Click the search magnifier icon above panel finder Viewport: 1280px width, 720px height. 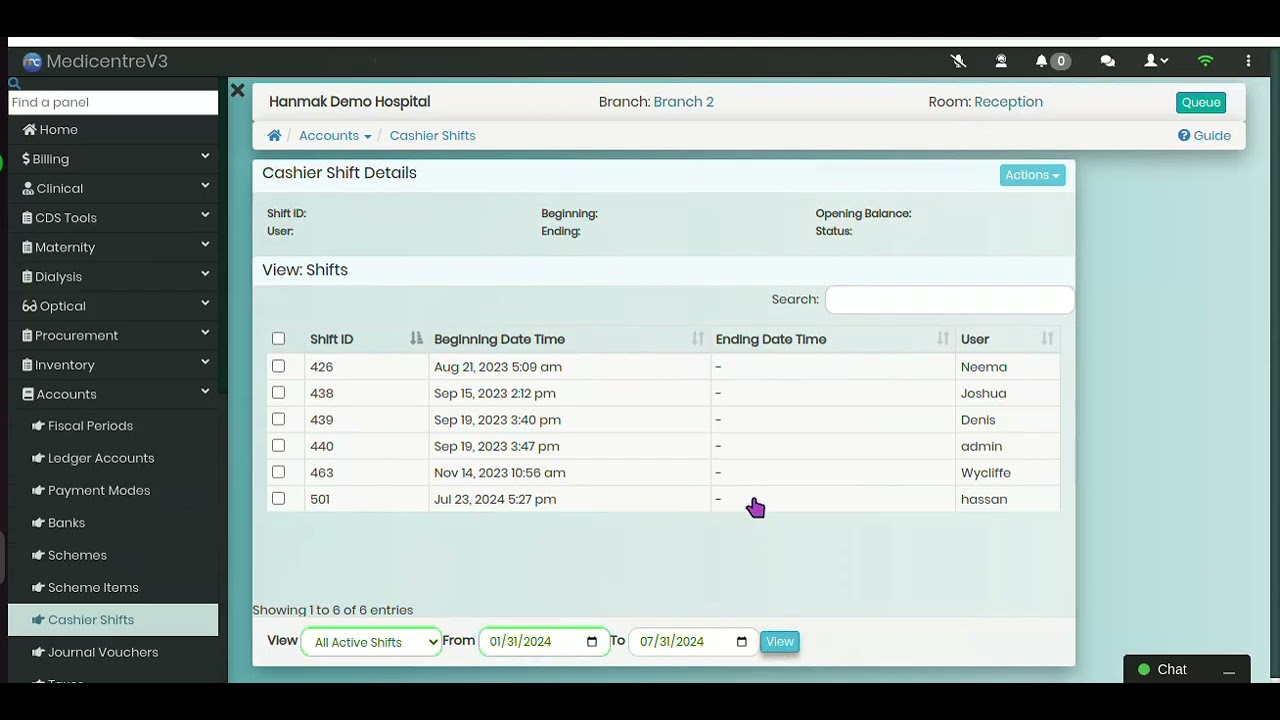[14, 84]
